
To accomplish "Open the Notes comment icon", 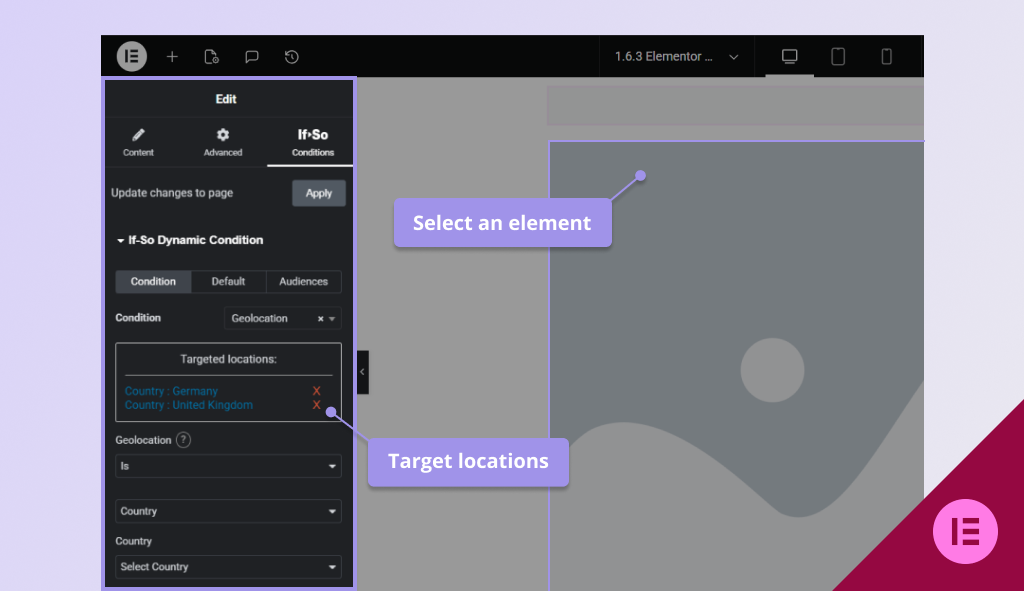I will coord(251,57).
